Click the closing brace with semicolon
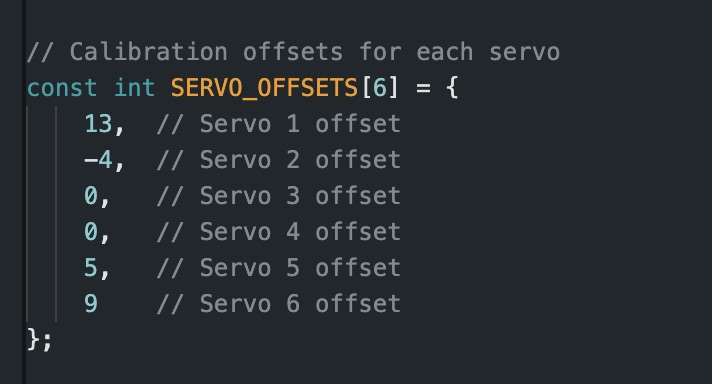Viewport: 712px width, 384px height. (40, 340)
